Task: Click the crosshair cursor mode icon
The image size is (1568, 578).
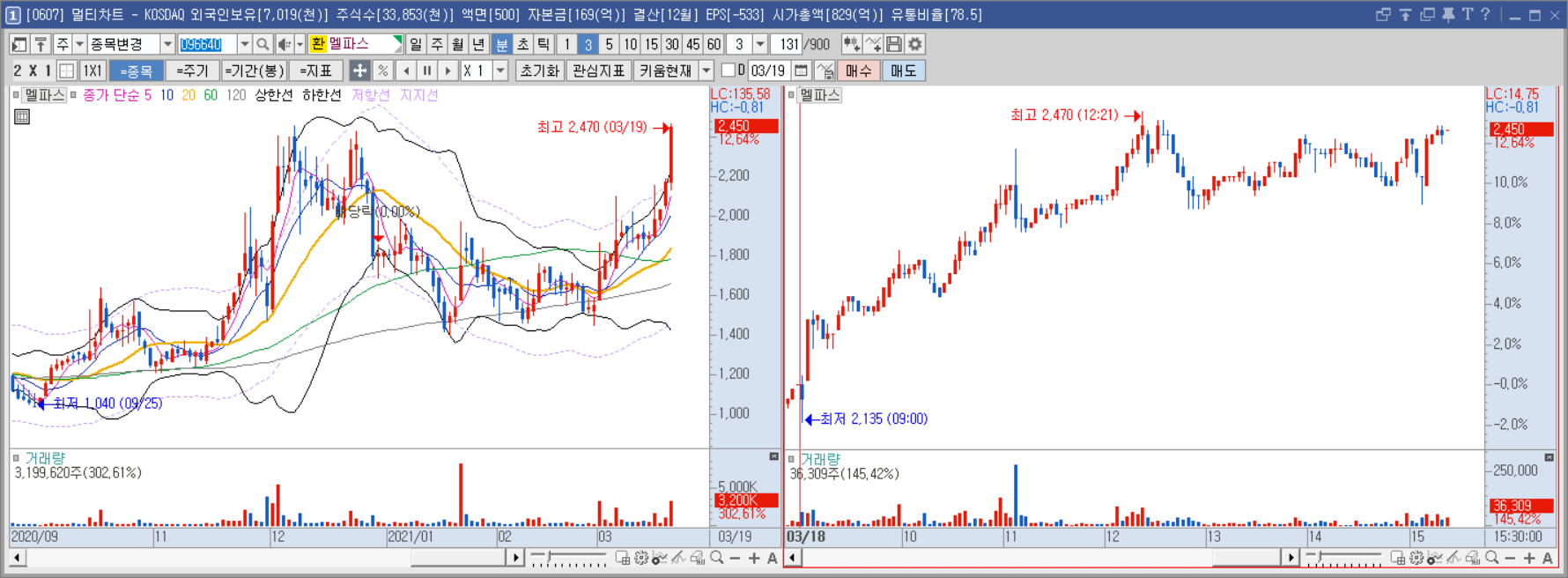Action: (x=359, y=70)
